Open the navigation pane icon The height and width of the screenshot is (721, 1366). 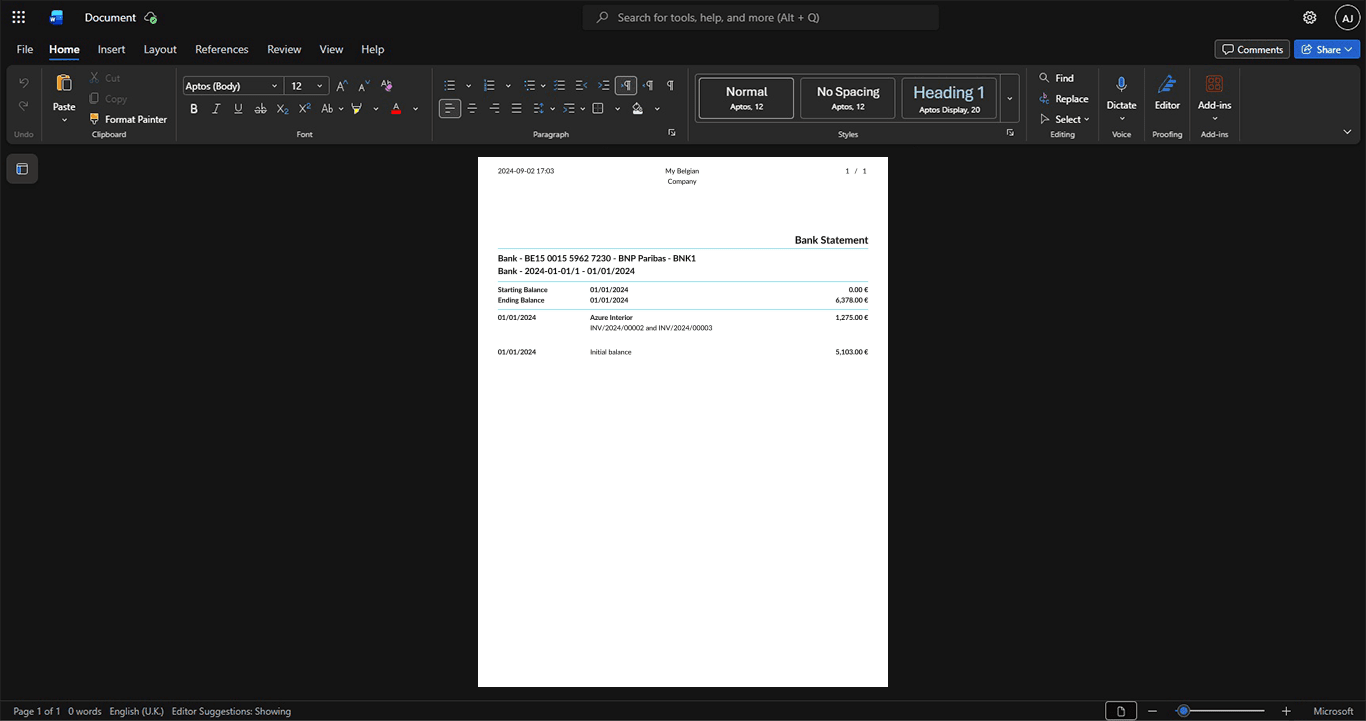22,169
